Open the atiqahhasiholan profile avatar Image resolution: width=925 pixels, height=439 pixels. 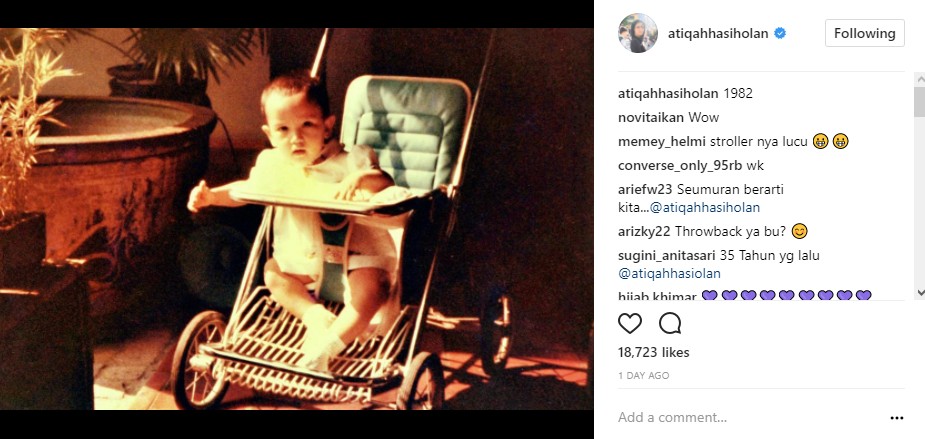(638, 33)
